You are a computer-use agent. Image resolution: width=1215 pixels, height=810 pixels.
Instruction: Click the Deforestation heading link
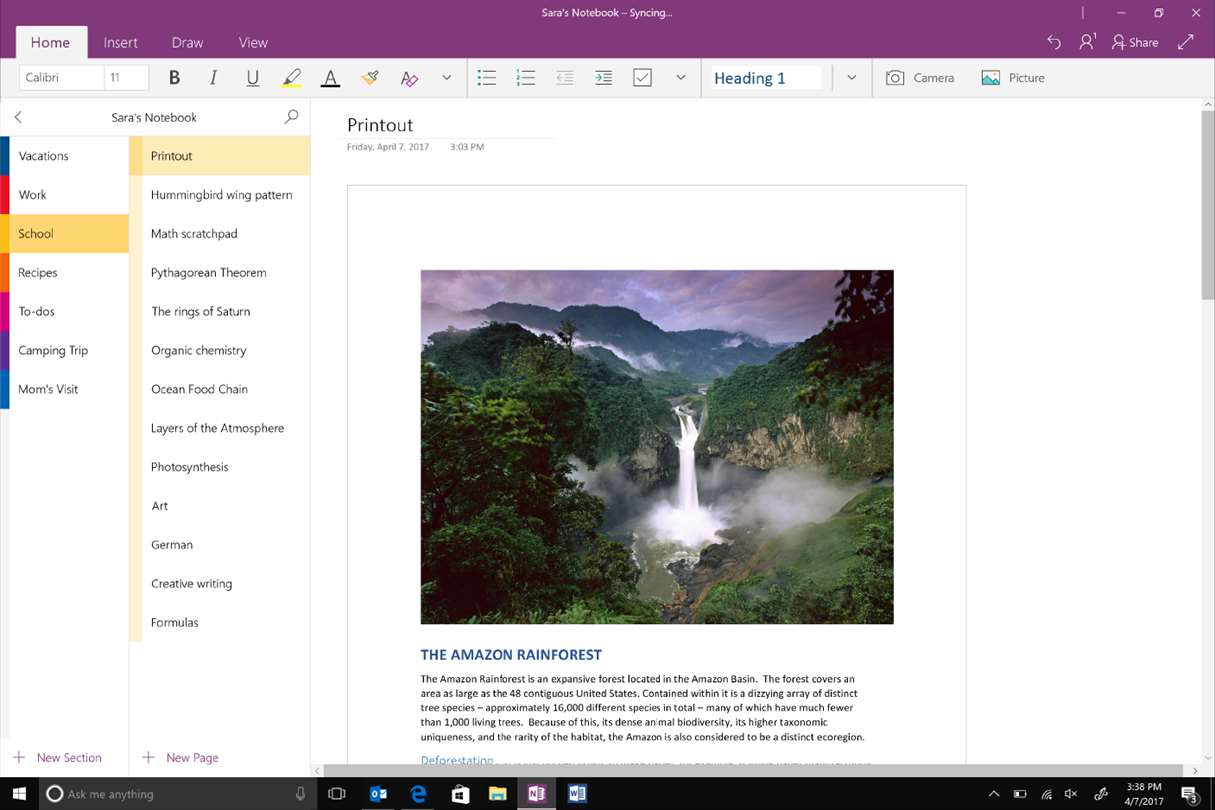(457, 761)
